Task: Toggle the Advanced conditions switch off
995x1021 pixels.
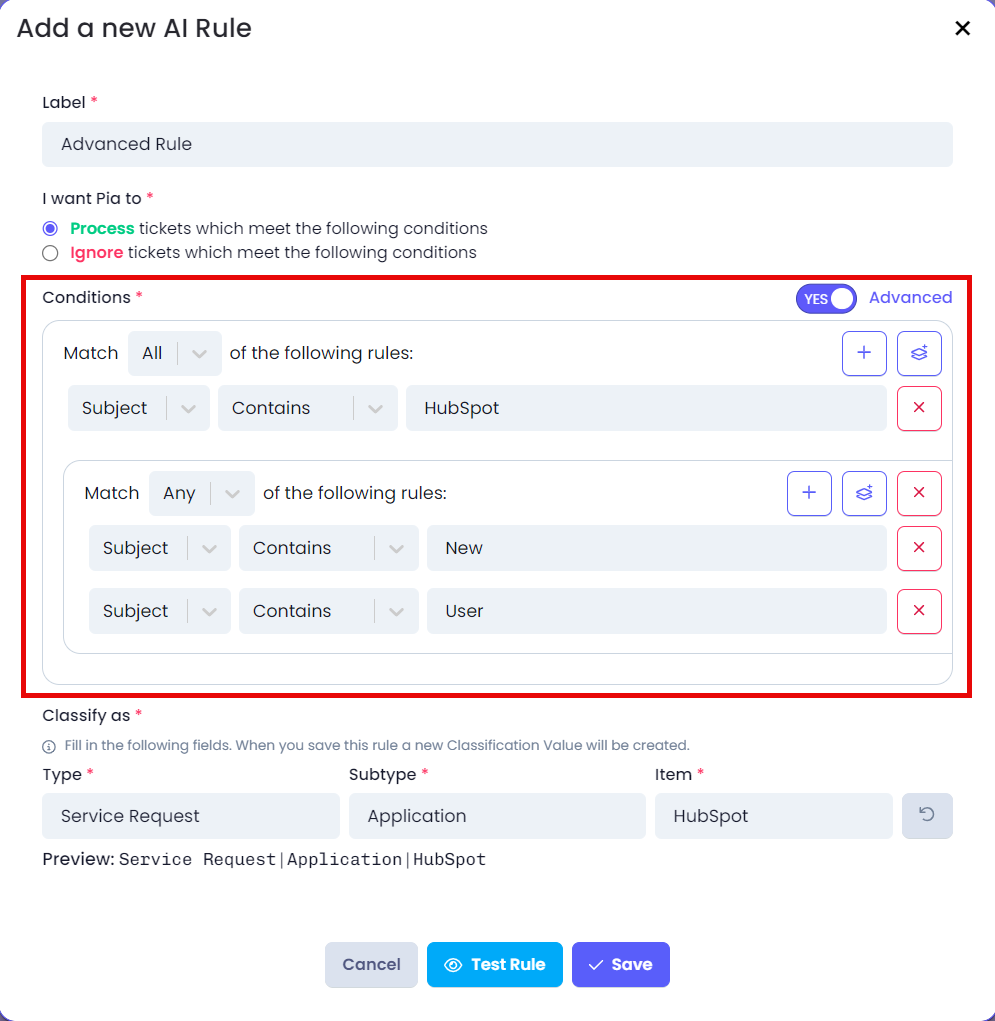Action: (826, 299)
